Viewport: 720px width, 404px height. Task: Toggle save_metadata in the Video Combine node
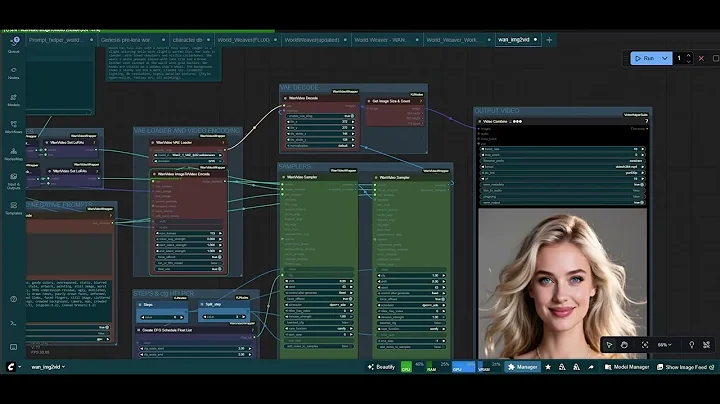pyautogui.click(x=562, y=185)
